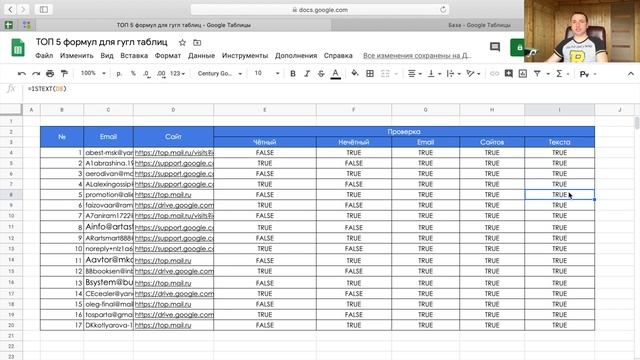Open the Вставка menu
The image size is (640, 360).
tap(134, 56)
